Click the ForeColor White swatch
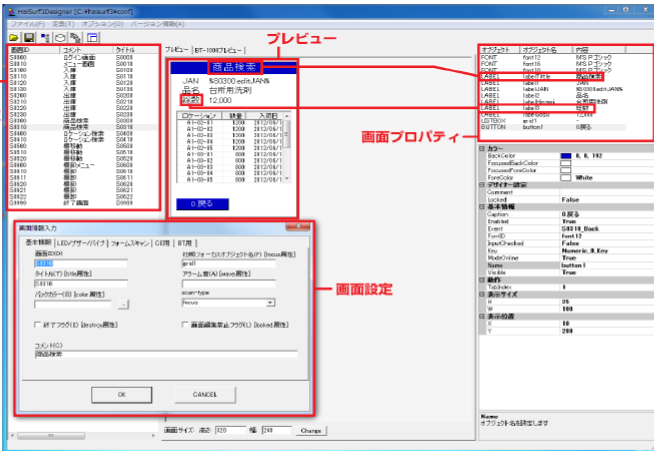Viewport: 654px width, 451px height. point(566,178)
